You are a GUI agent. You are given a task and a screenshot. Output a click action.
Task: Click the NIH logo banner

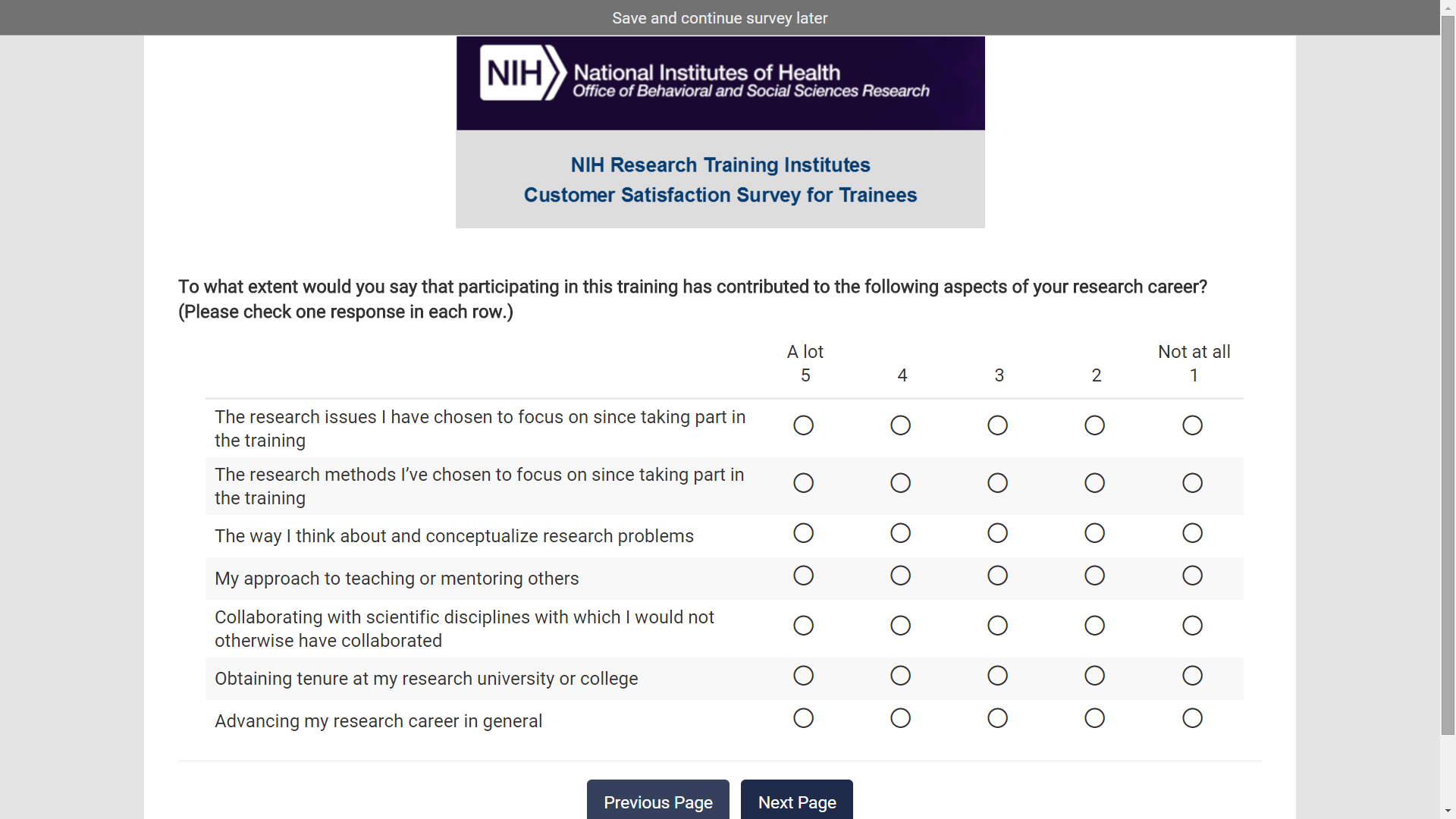coord(720,83)
